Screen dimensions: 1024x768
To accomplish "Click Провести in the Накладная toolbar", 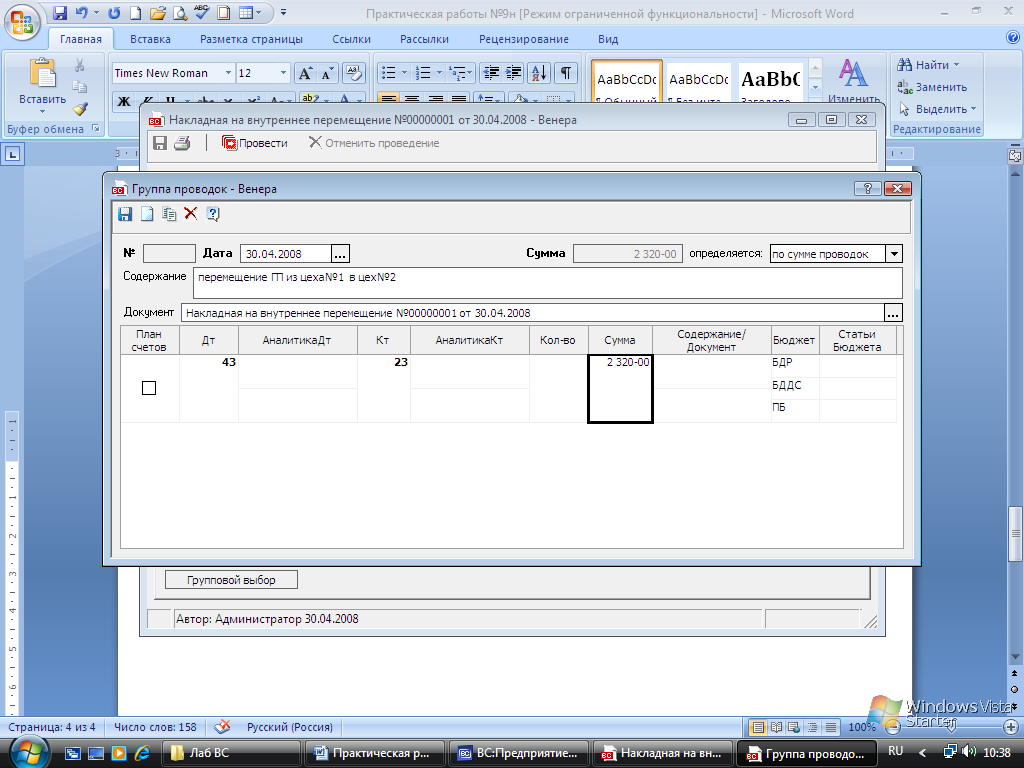I will pyautogui.click(x=255, y=143).
